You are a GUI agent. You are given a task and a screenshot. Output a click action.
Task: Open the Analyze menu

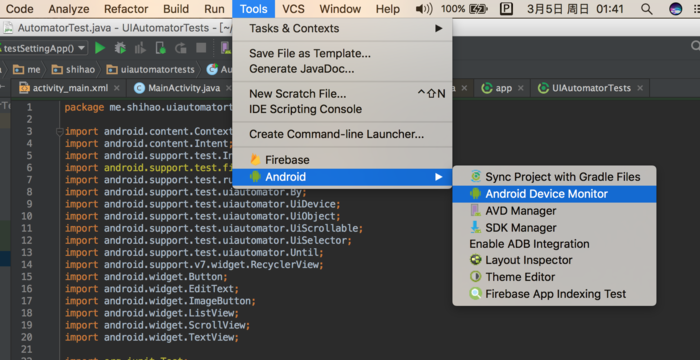point(69,9)
